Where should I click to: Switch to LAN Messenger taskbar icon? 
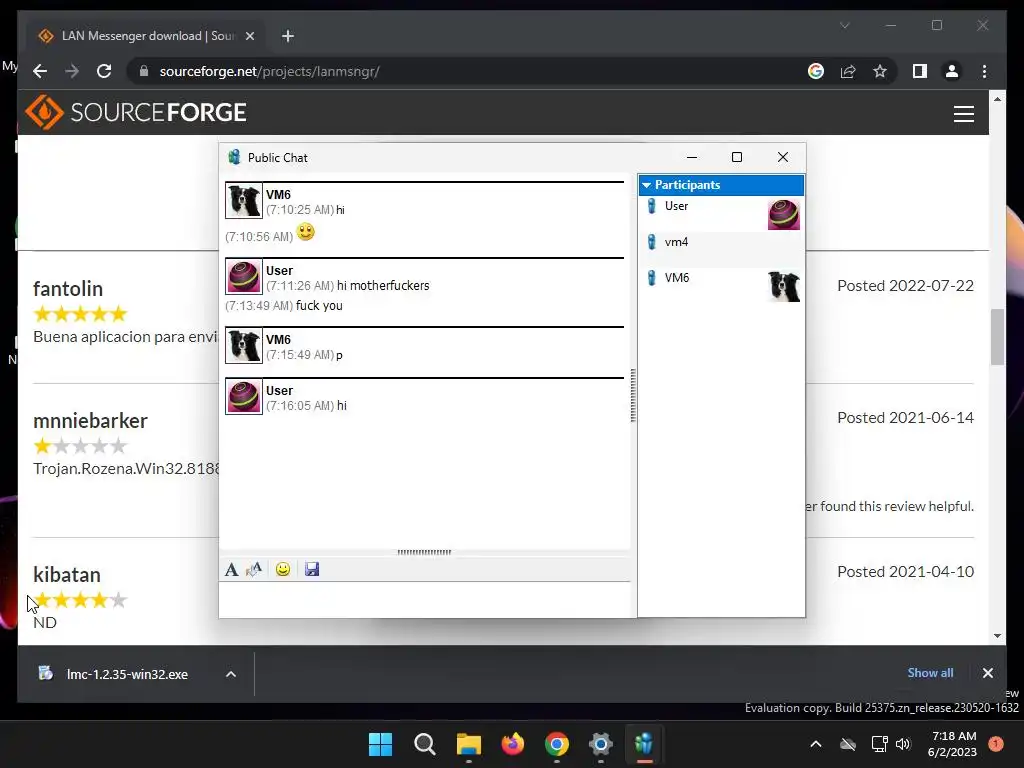[x=644, y=744]
